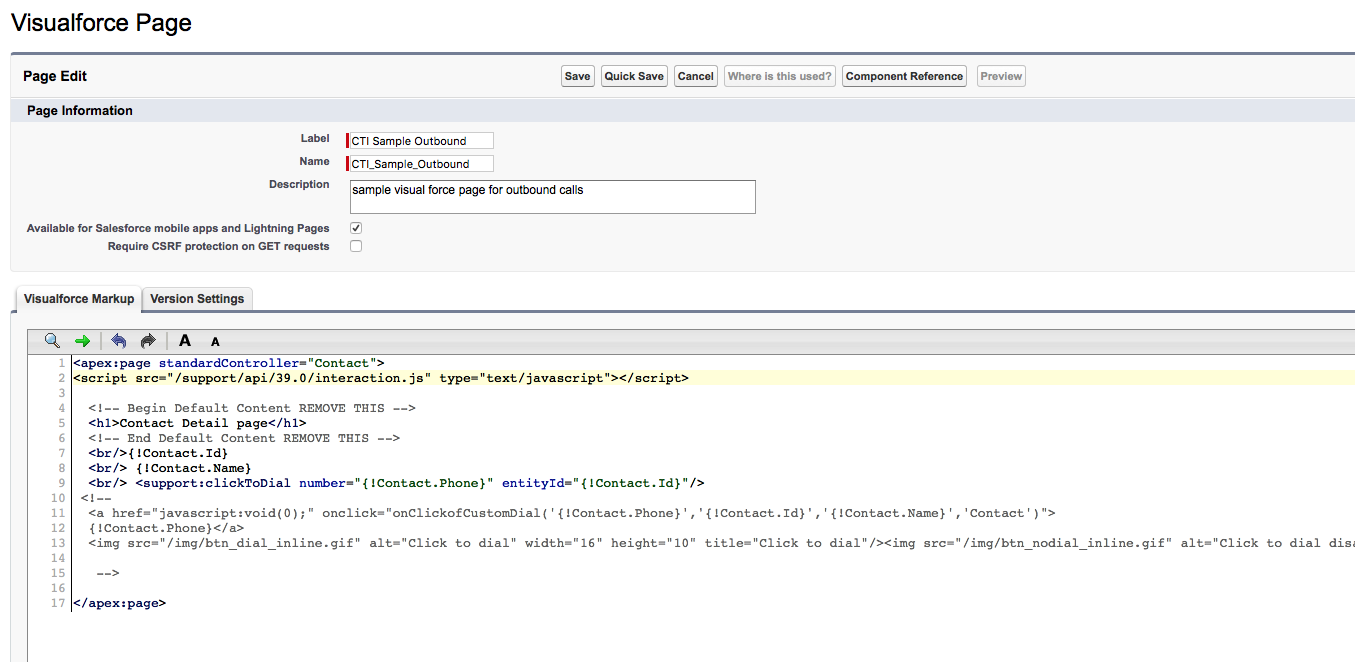This screenshot has height=662, width=1355.
Task: Open the Component Reference
Action: pyautogui.click(x=904, y=76)
